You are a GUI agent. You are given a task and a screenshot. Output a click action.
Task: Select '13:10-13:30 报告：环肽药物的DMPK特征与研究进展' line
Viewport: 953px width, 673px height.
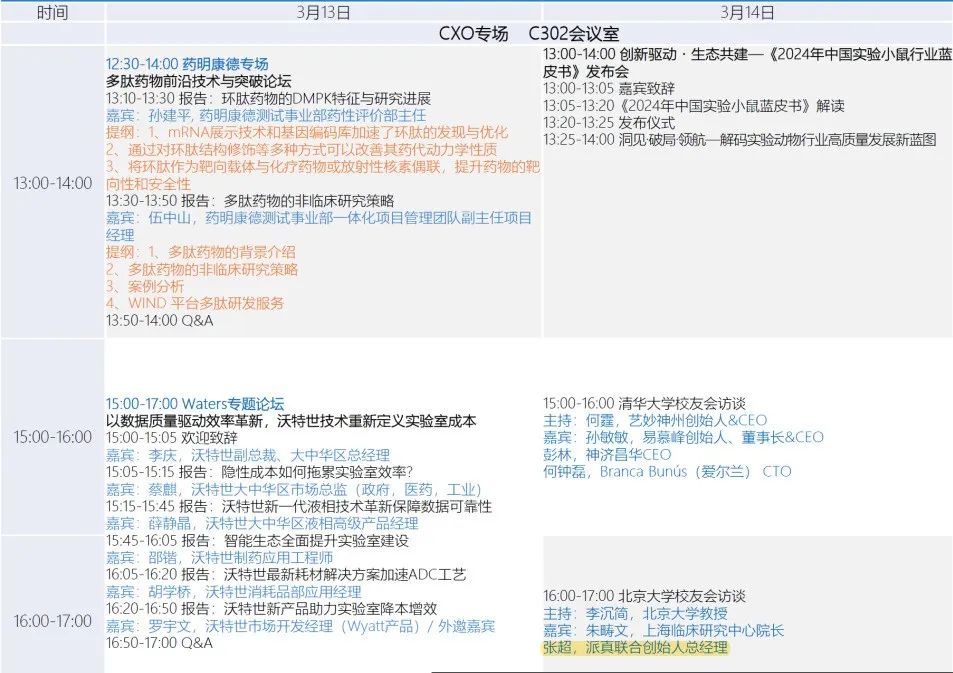(268, 98)
